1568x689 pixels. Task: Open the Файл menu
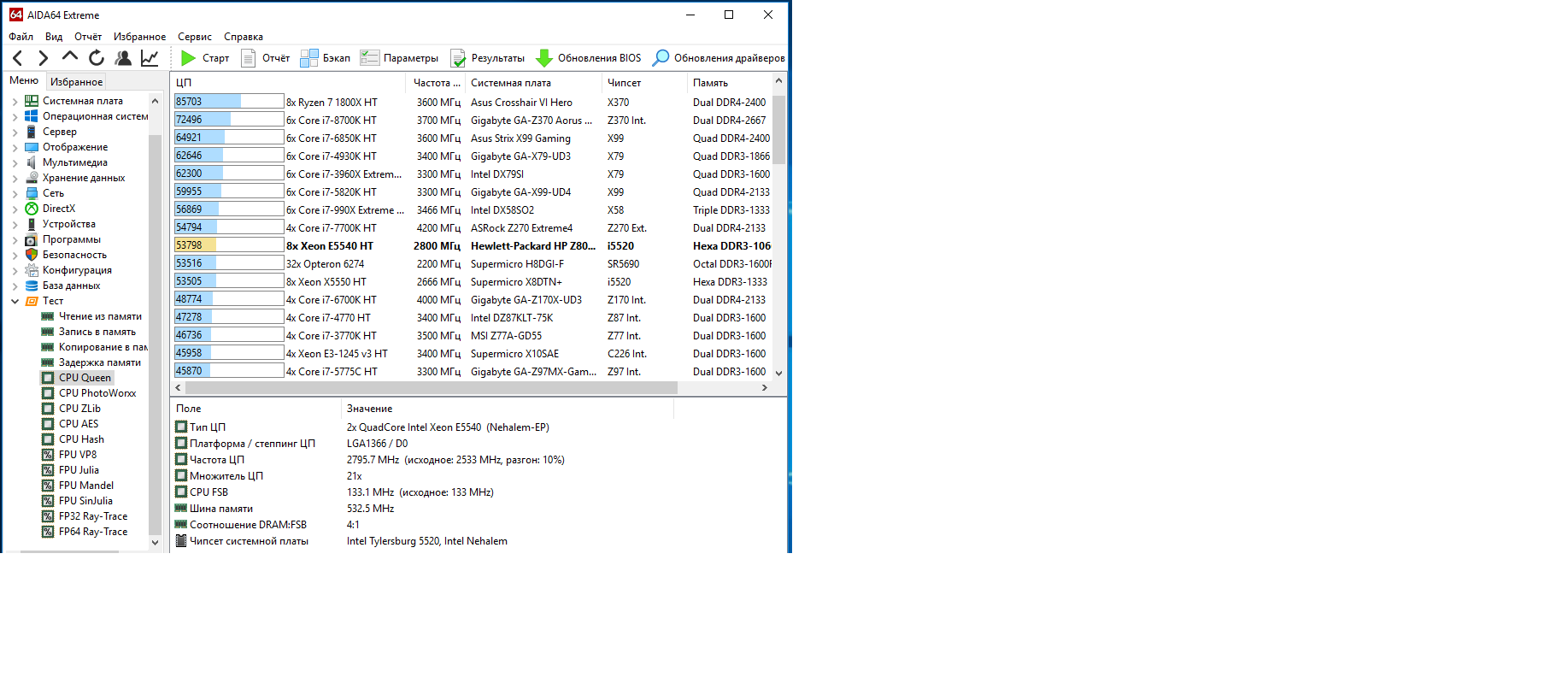point(21,37)
